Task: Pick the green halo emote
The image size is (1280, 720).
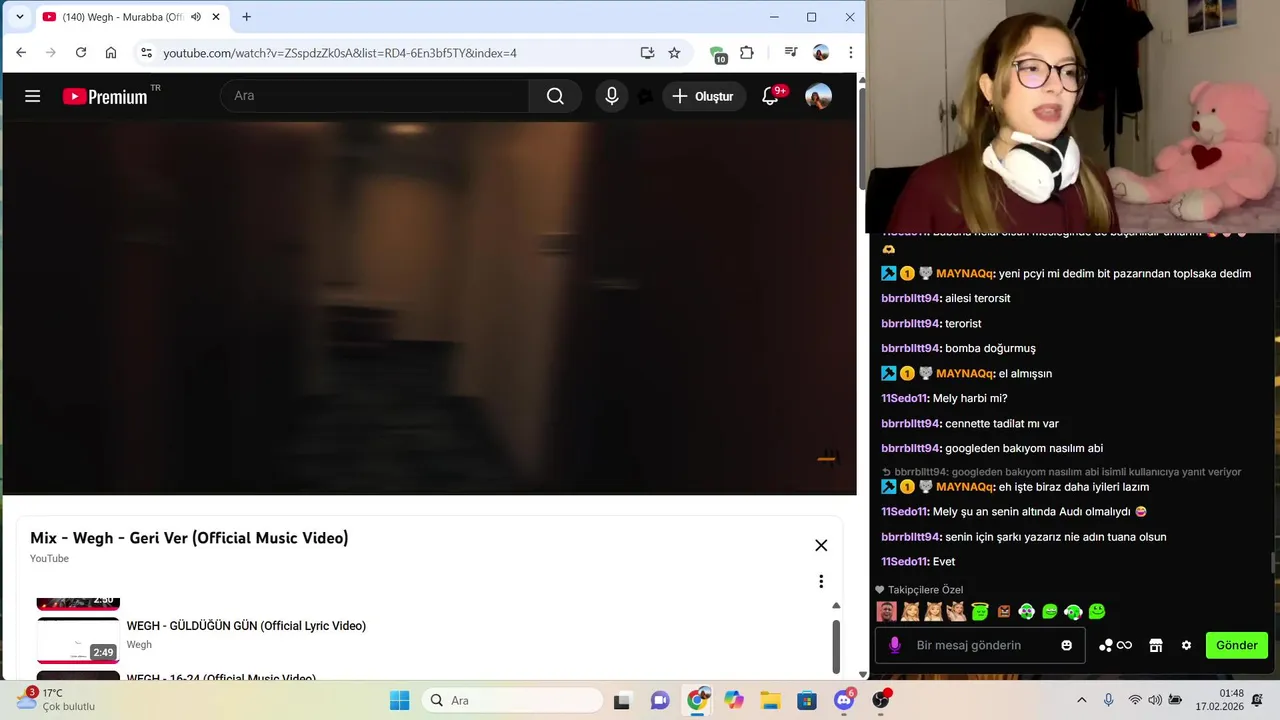Action: [980, 611]
